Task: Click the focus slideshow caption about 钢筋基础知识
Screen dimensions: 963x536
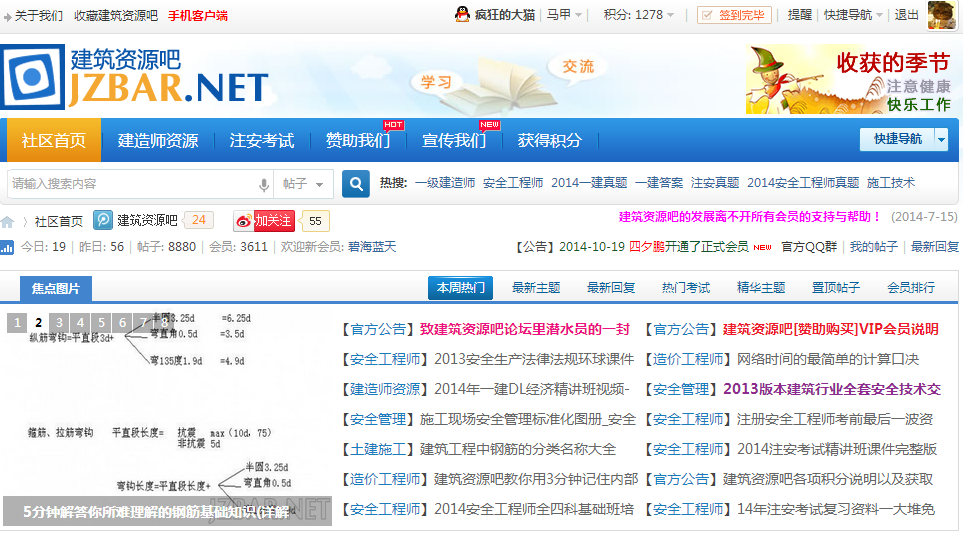Action: point(157,511)
